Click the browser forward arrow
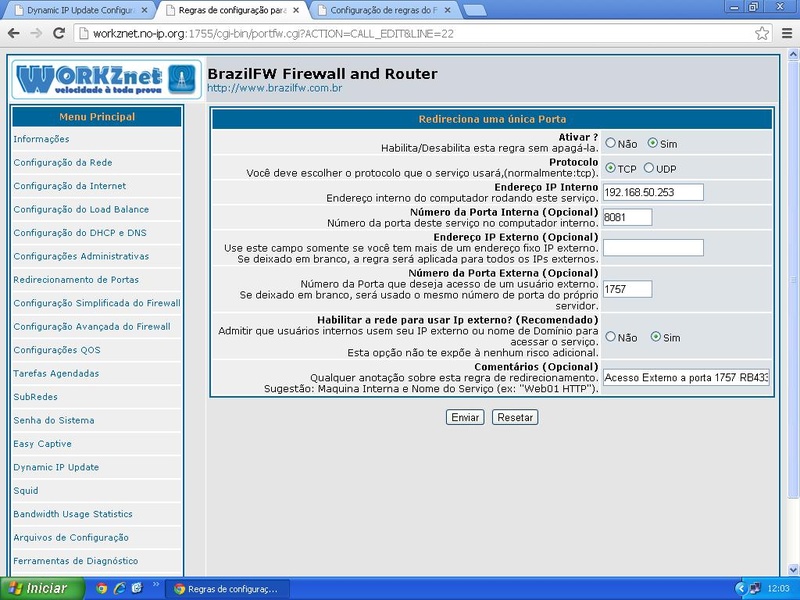The width and height of the screenshot is (800, 600). tap(36, 34)
